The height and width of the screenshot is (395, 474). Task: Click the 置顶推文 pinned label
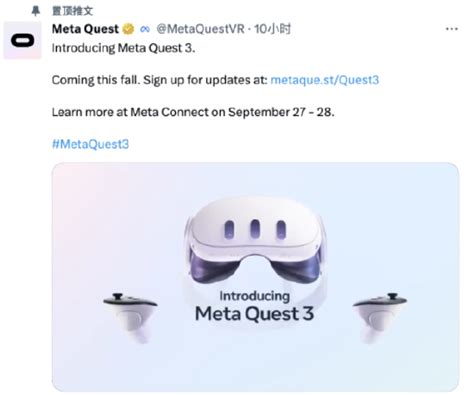click(73, 11)
